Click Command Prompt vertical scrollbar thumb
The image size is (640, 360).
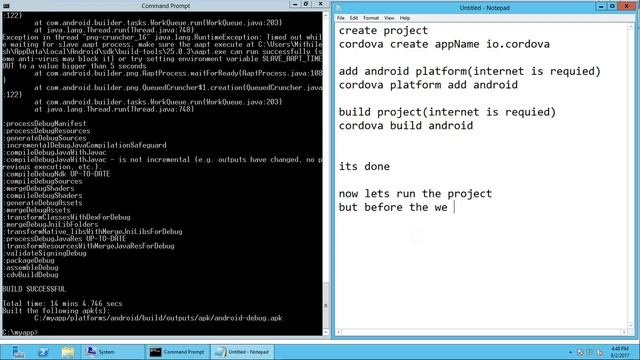326,305
